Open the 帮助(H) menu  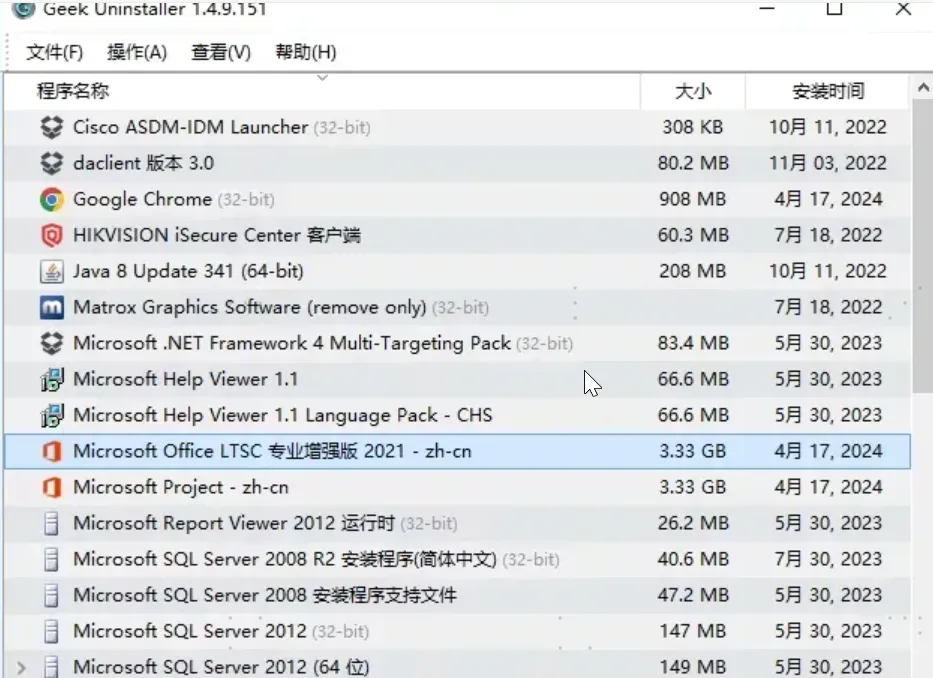click(x=306, y=52)
